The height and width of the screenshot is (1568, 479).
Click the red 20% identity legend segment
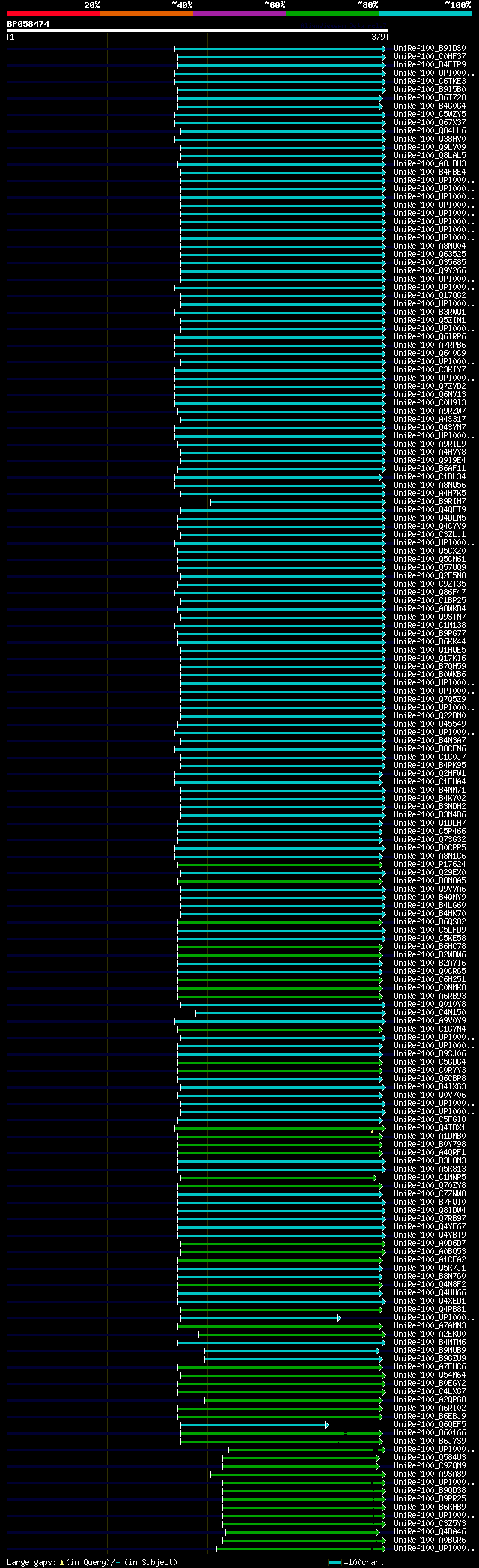[54, 13]
